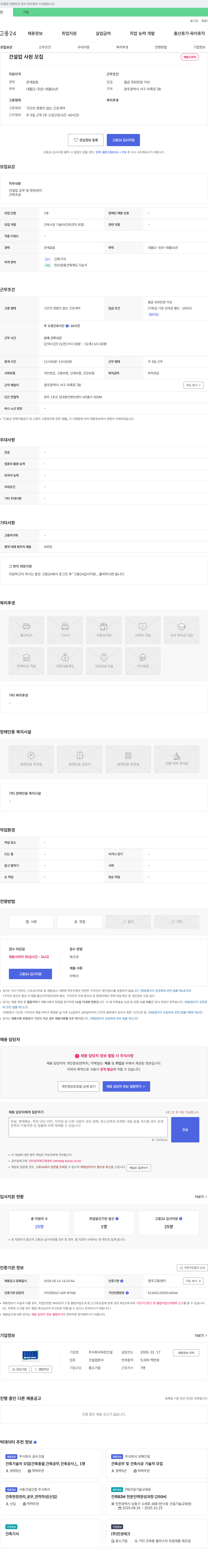Image resolution: width=208 pixels, height=1568 pixels.
Task: Click the 고용24 site logo
Action: [x=8, y=33]
